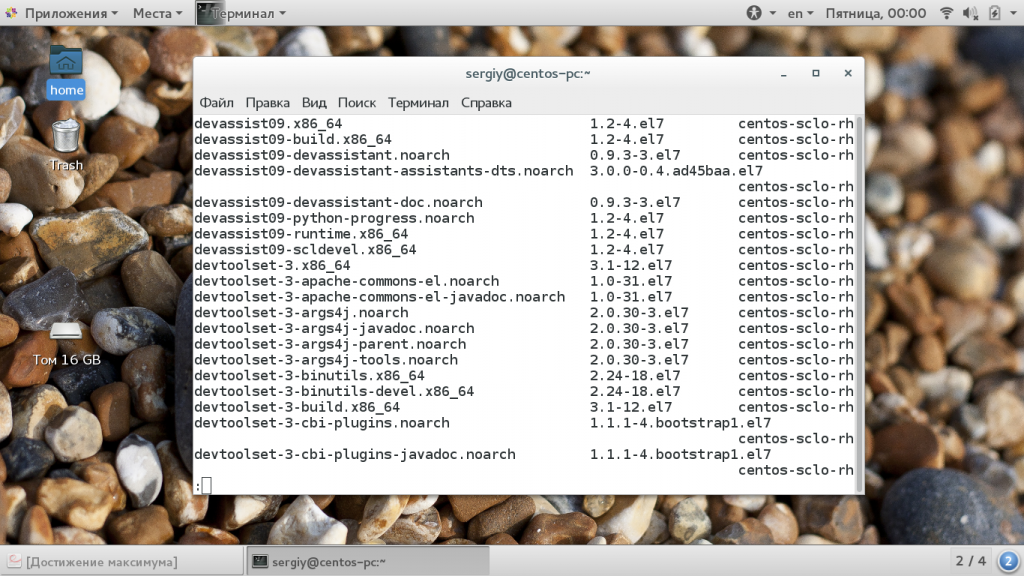Open the Справка help menu
This screenshot has width=1024, height=576.
[486, 102]
